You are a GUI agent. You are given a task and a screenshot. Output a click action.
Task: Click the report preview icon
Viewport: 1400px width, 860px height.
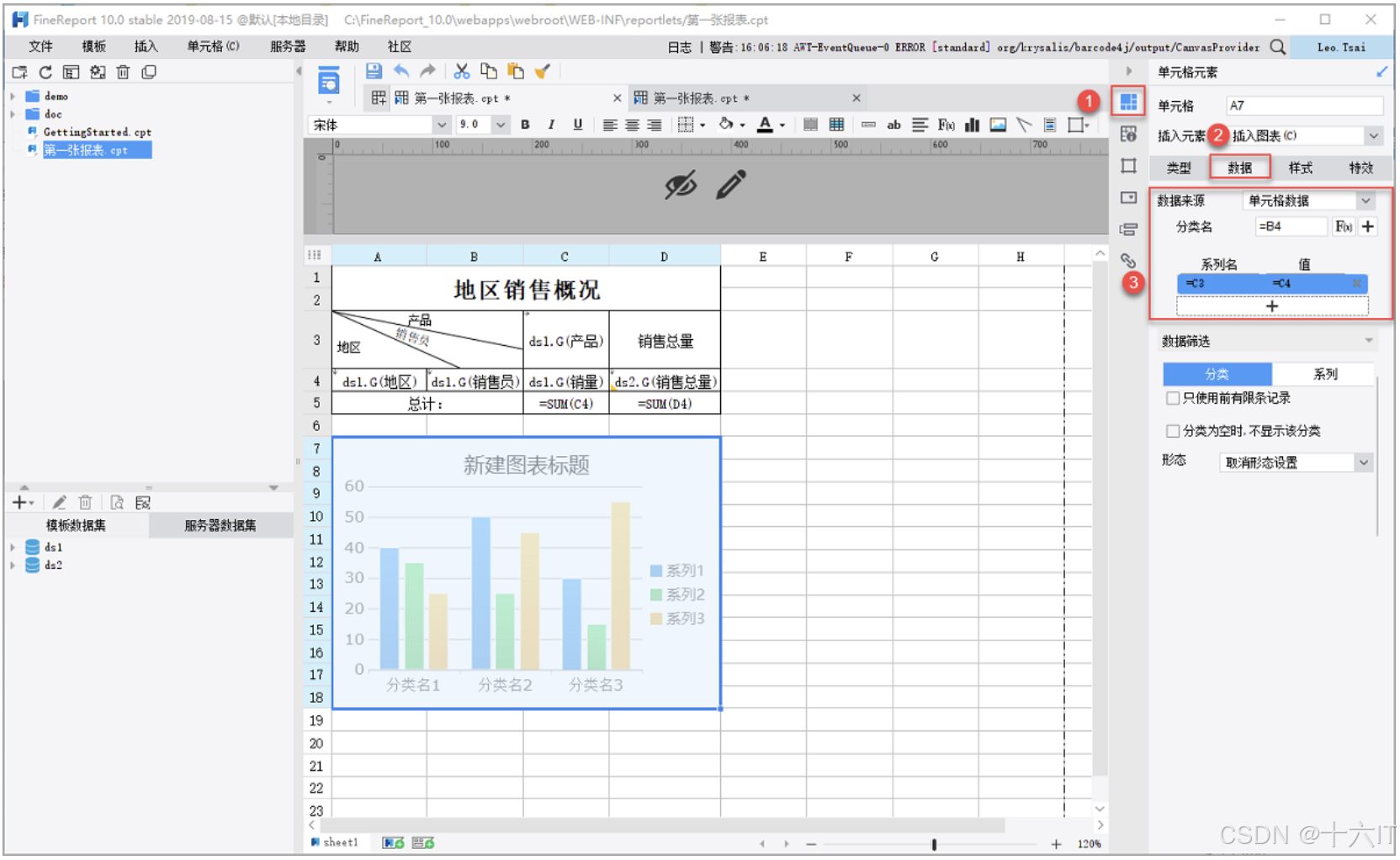[x=329, y=82]
